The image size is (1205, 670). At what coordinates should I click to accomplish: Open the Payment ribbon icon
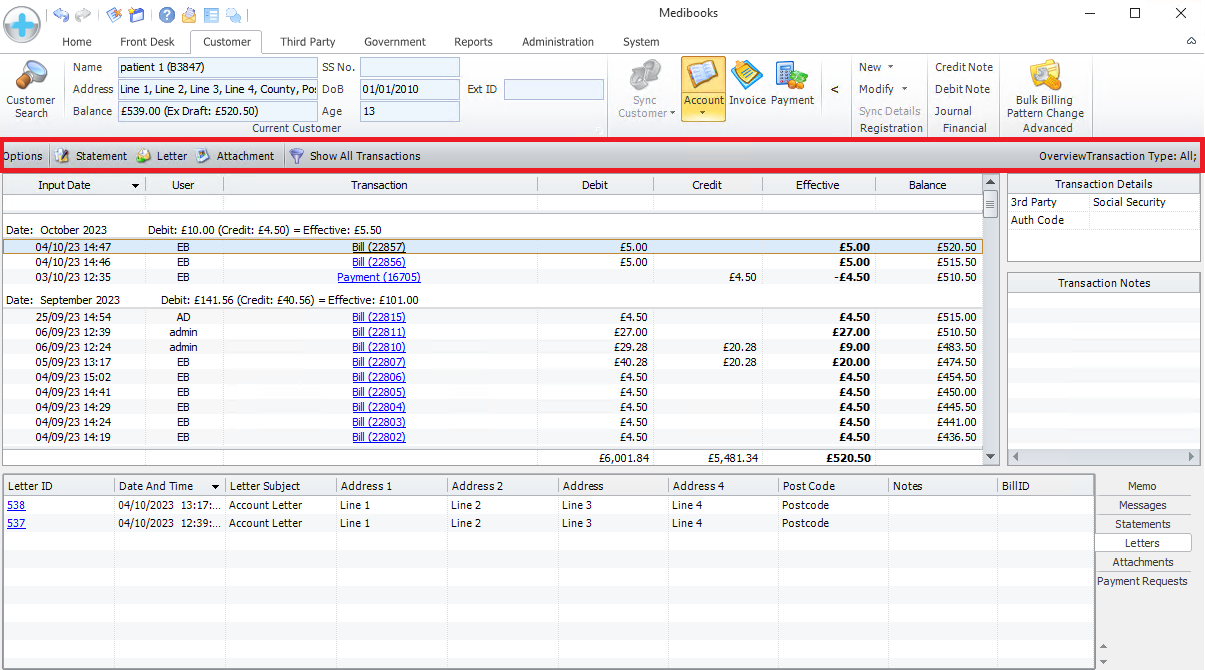pyautogui.click(x=792, y=84)
